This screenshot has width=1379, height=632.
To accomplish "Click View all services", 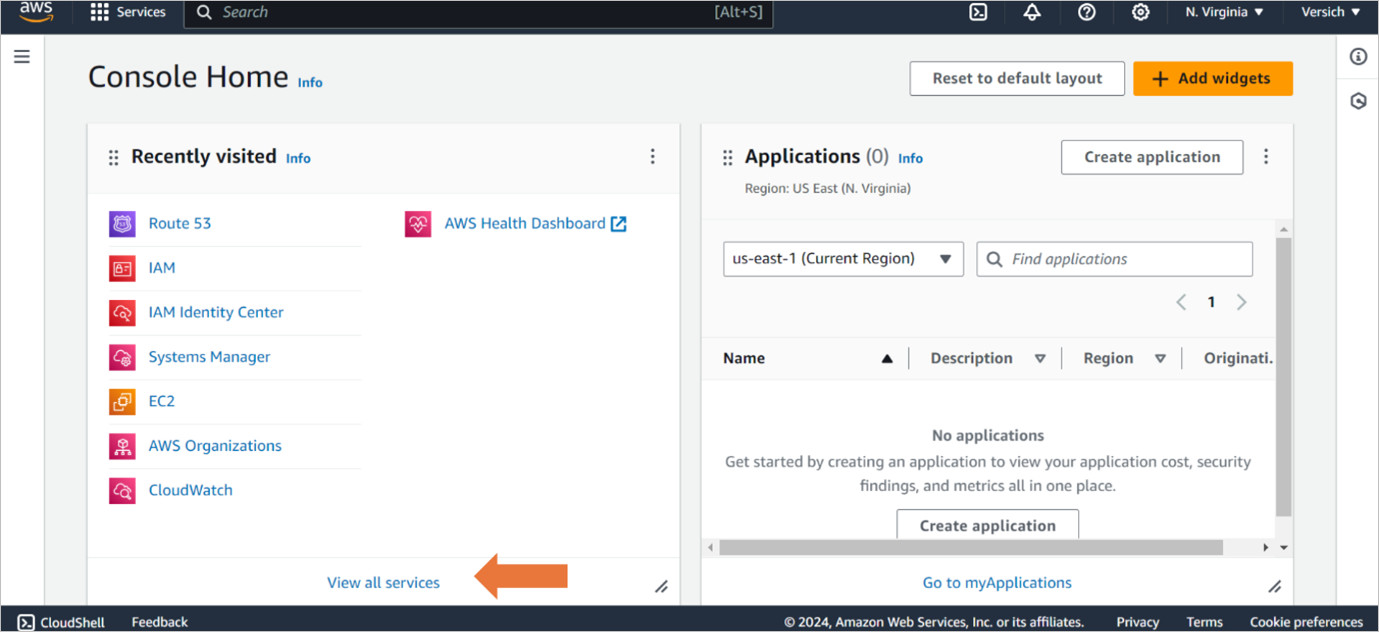I will coord(384,582).
